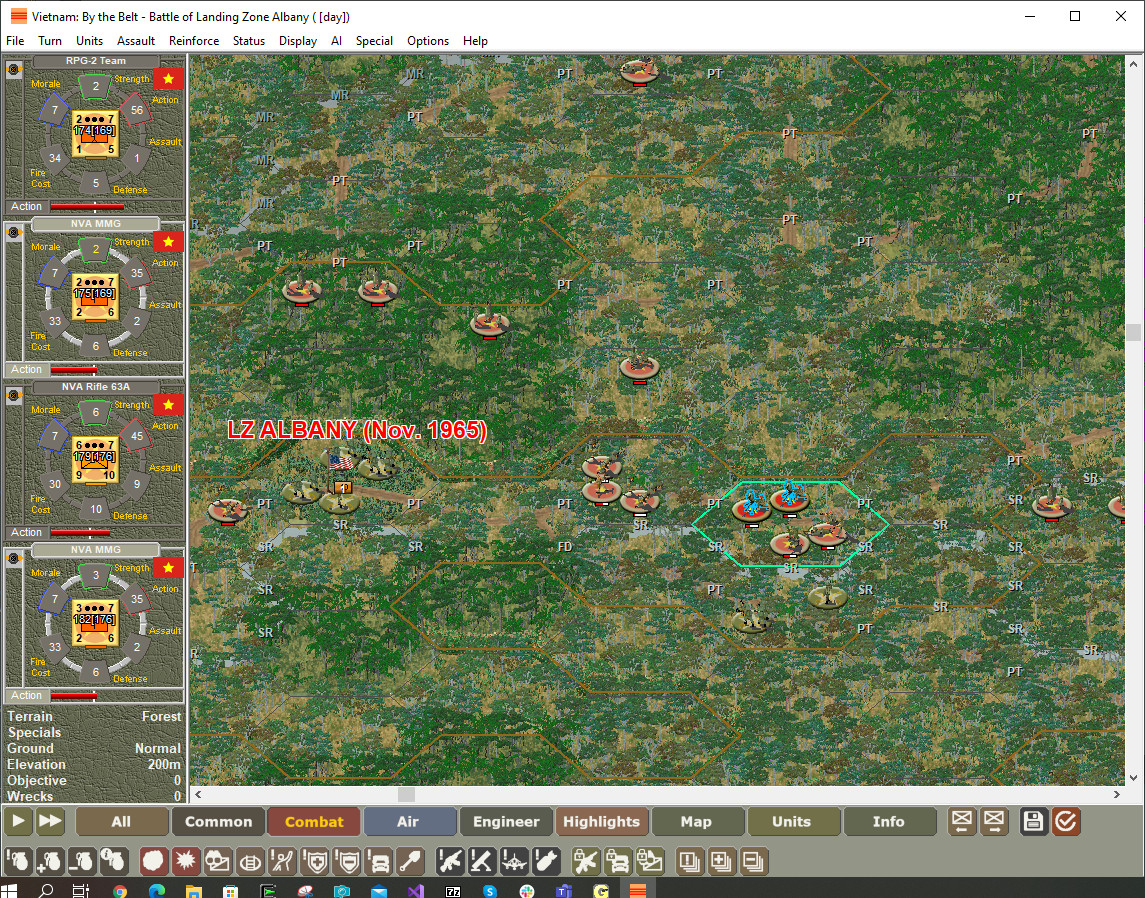The width and height of the screenshot is (1145, 898).
Task: Open the Engineer toolbar tab
Action: (506, 821)
